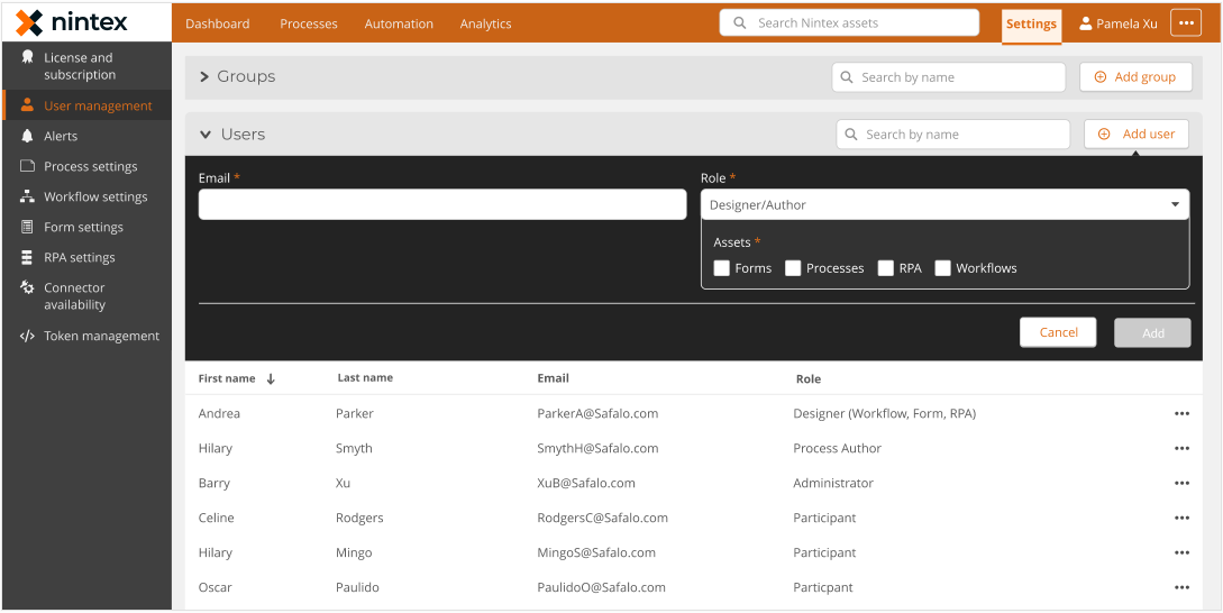This screenshot has width=1223, height=613.
Task: Check the RPA assets checkbox
Action: click(x=886, y=268)
